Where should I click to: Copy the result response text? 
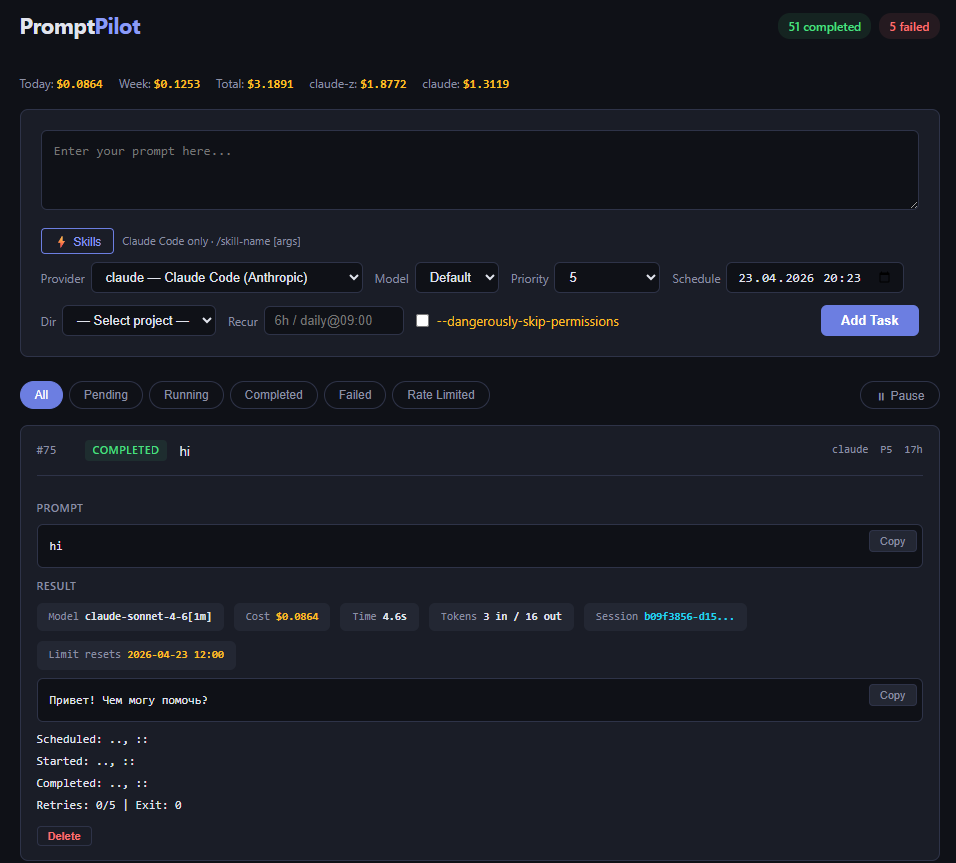(892, 695)
